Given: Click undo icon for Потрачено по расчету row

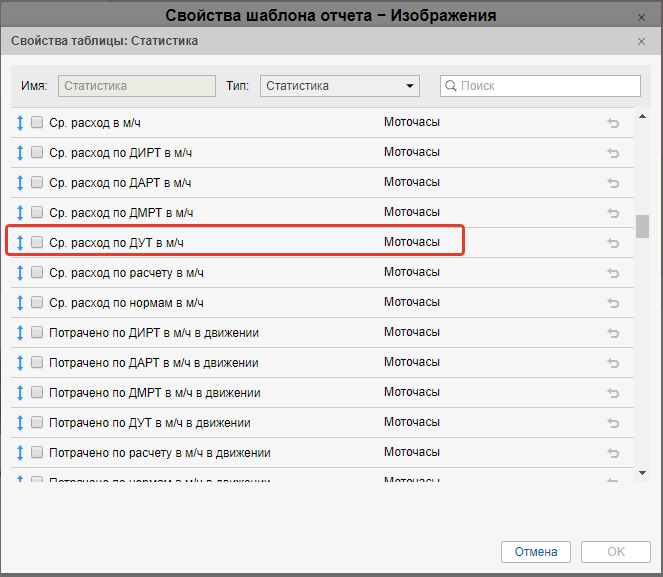Looking at the screenshot, I should 613,453.
